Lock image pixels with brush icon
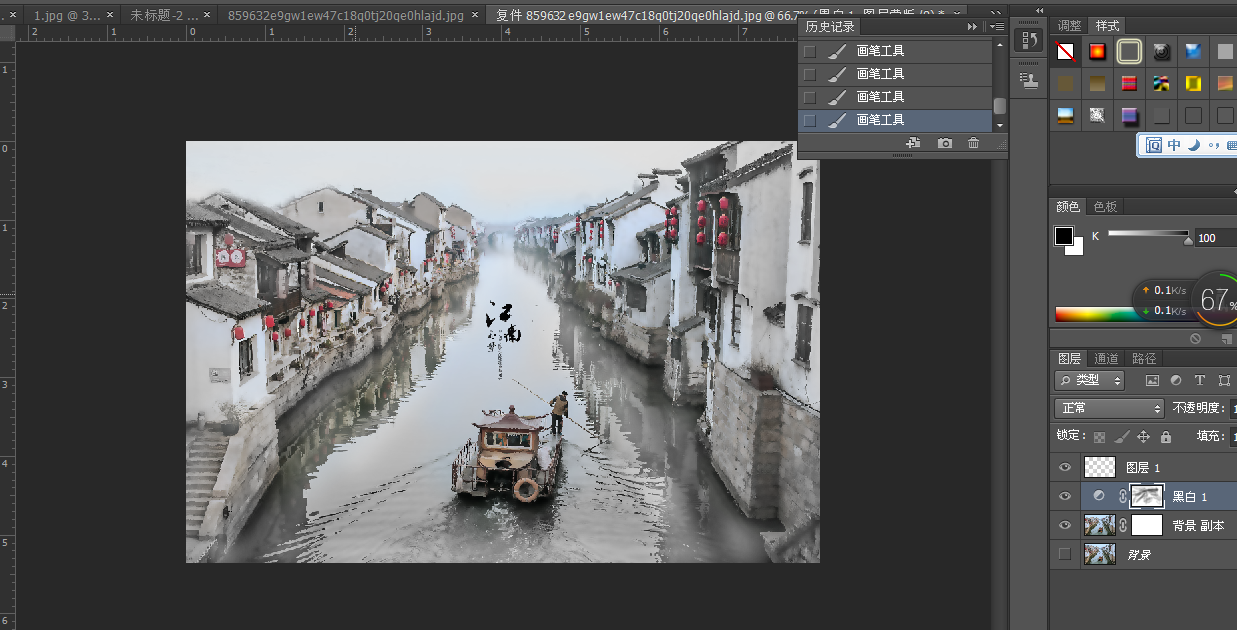1237x630 pixels. click(x=1122, y=437)
